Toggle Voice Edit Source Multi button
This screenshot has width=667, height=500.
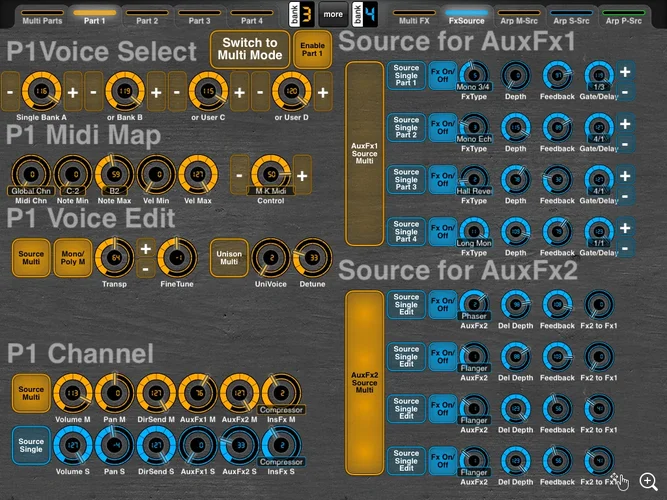coord(31,258)
